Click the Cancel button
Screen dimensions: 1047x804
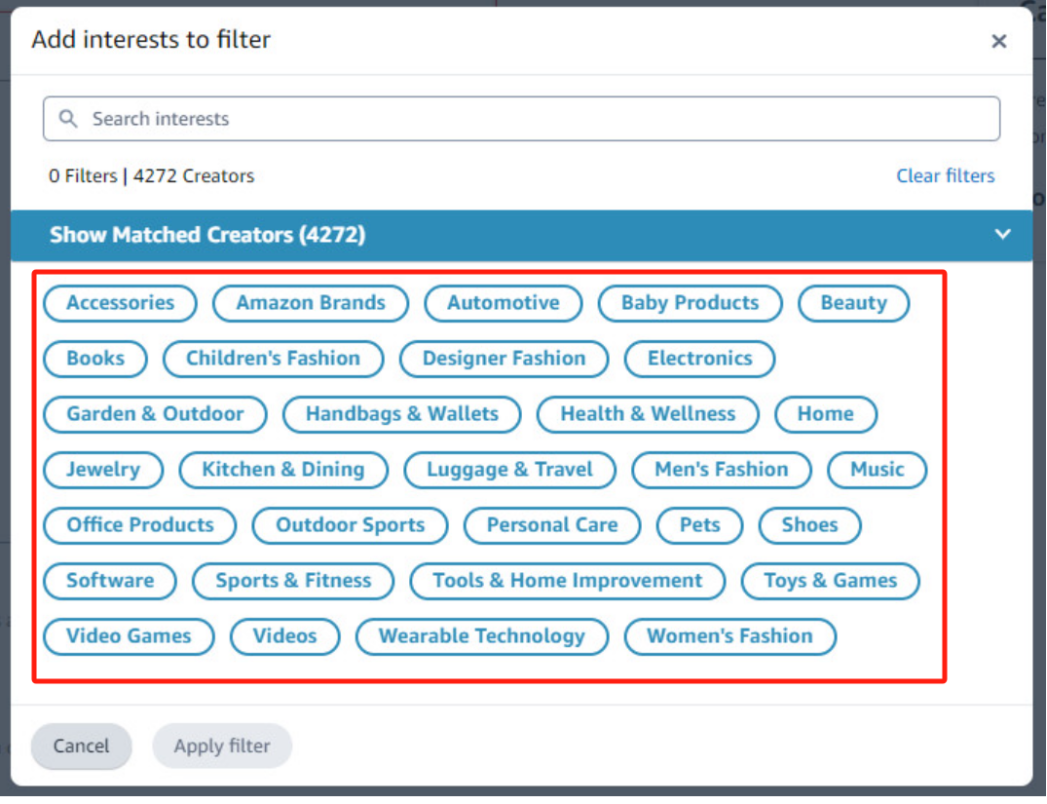coord(81,745)
